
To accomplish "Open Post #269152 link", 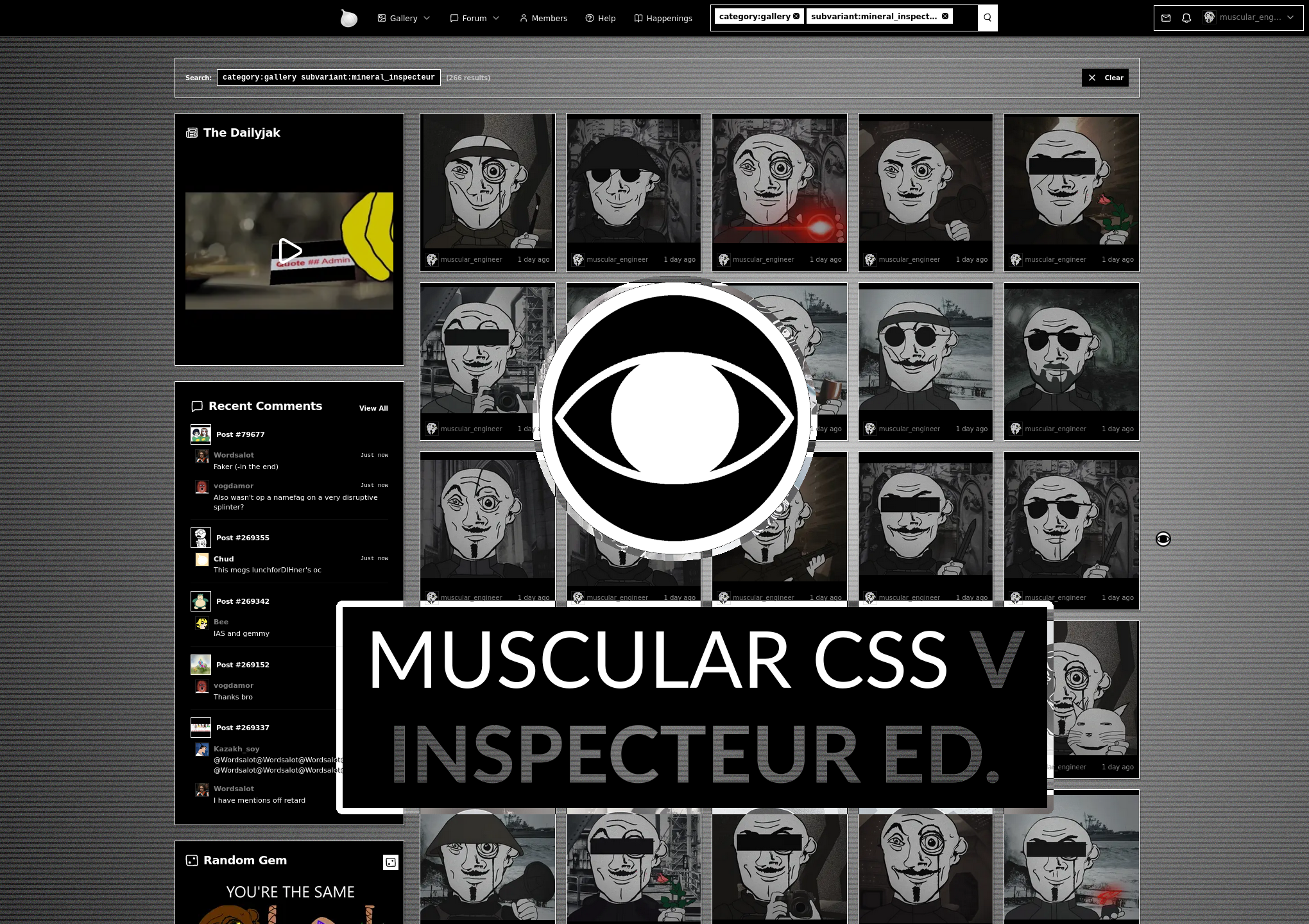I will tap(243, 665).
